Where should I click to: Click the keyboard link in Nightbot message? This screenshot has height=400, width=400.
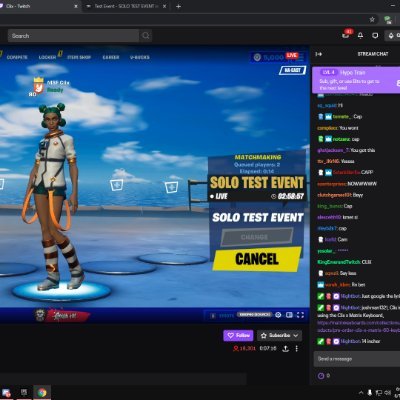[x=358, y=326]
